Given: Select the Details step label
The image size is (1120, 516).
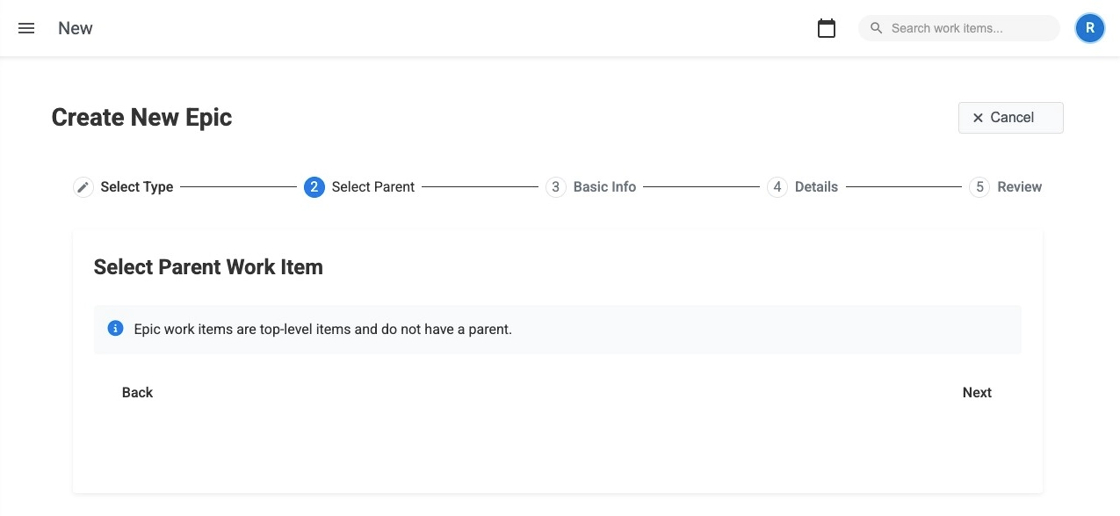Looking at the screenshot, I should point(816,187).
